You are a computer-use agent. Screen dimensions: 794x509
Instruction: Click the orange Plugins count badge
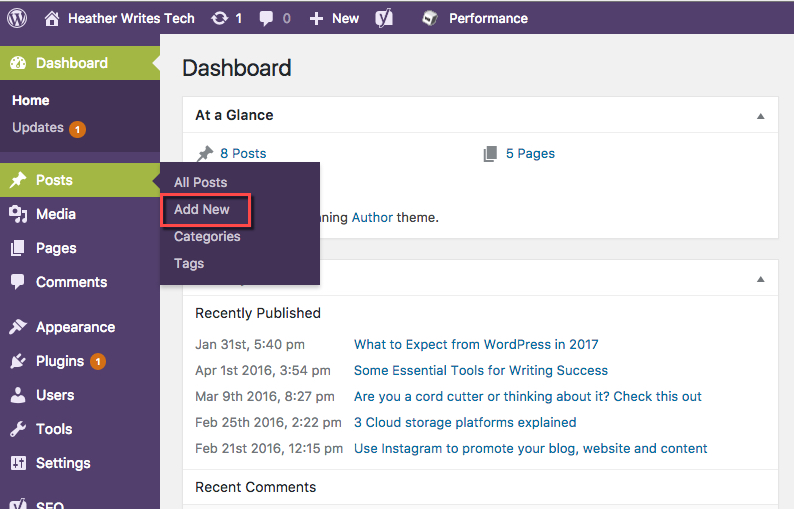coord(98,362)
